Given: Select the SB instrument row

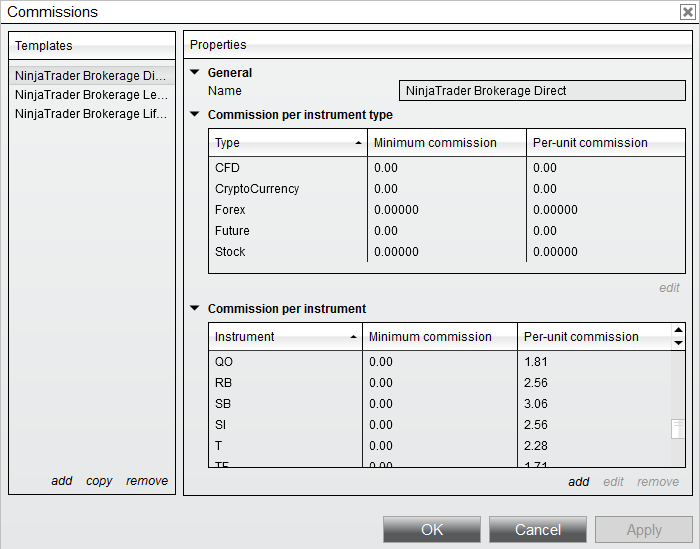Looking at the screenshot, I should 440,403.
